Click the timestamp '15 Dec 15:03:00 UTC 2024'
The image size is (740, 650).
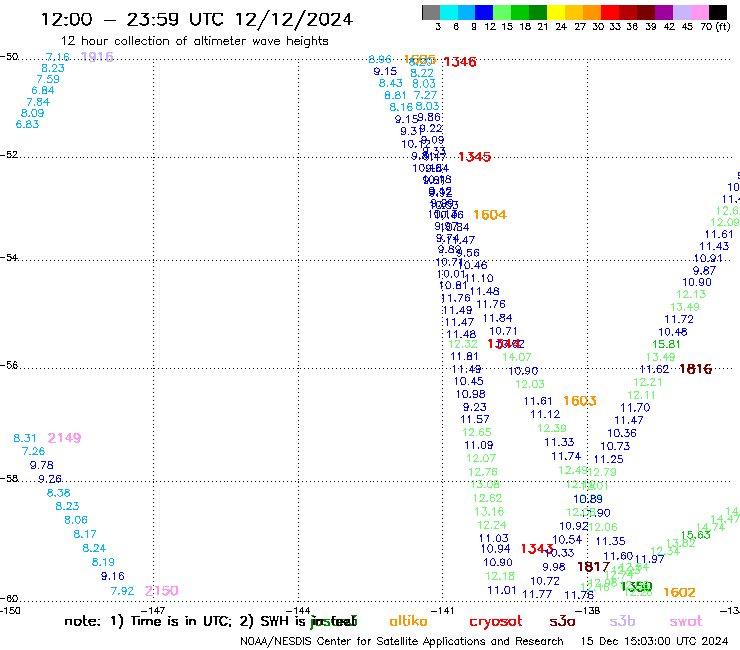pos(654,641)
